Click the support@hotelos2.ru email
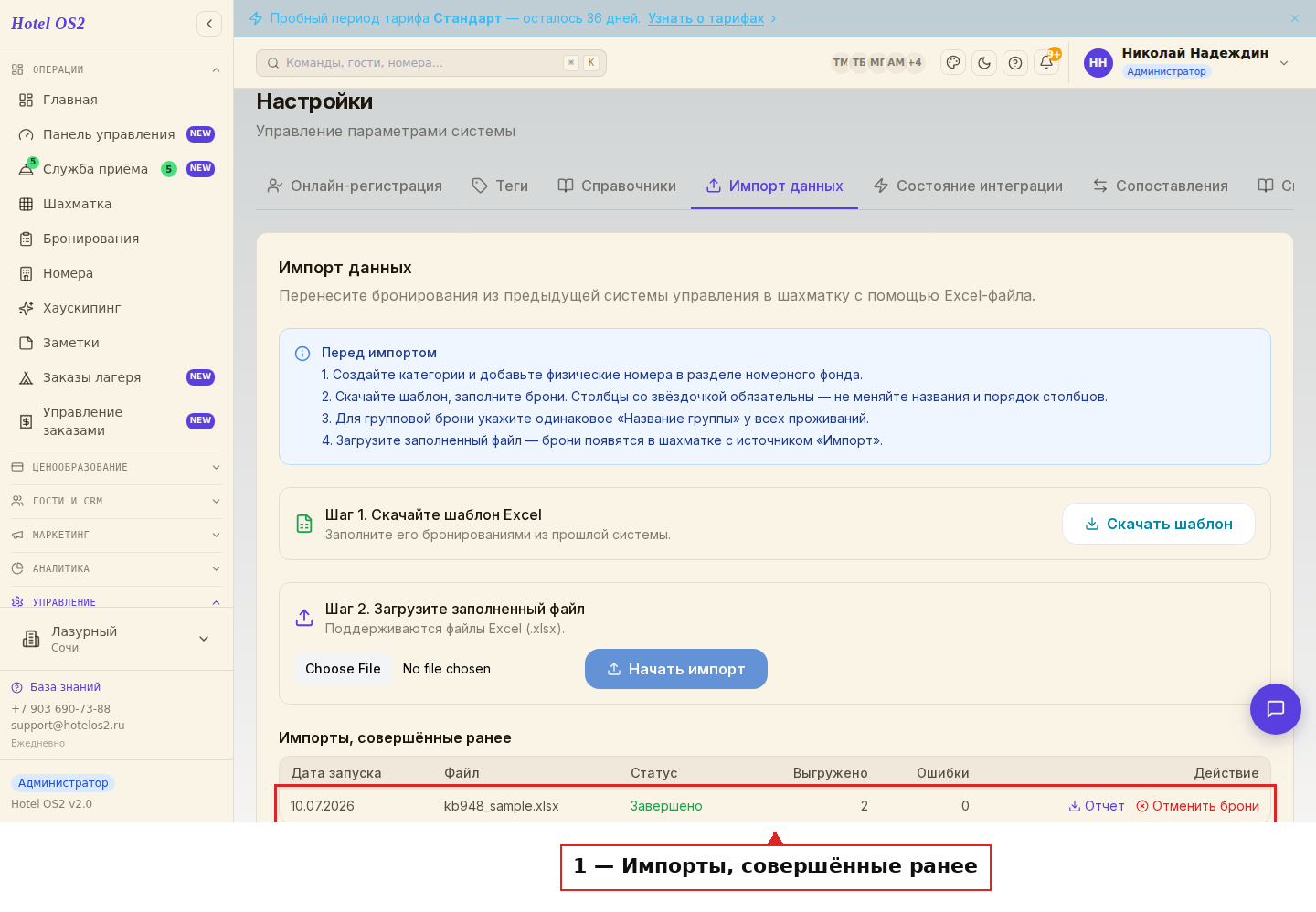 68,726
